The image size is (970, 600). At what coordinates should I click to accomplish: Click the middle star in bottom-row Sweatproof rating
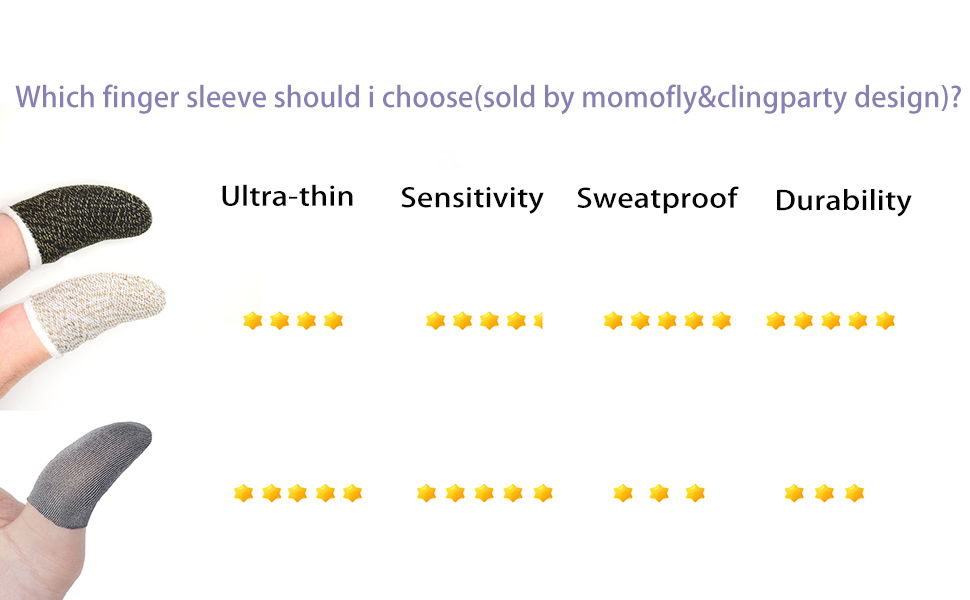(658, 493)
